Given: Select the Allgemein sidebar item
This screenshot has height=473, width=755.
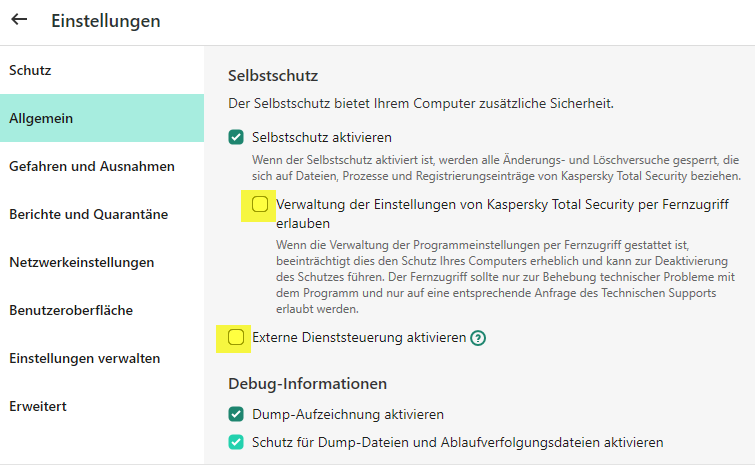Looking at the screenshot, I should (40, 119).
